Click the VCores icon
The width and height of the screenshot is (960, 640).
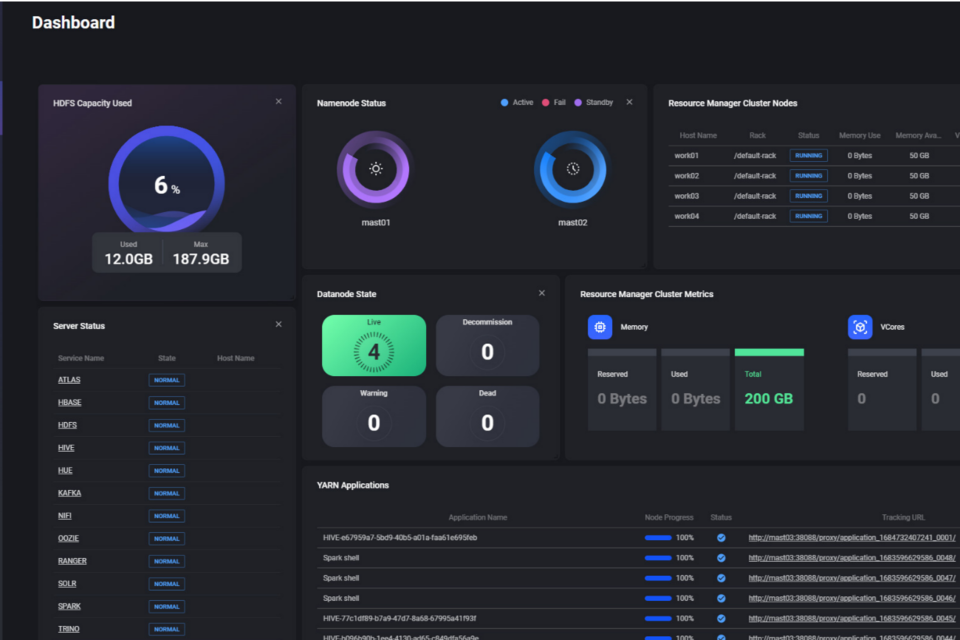click(860, 327)
